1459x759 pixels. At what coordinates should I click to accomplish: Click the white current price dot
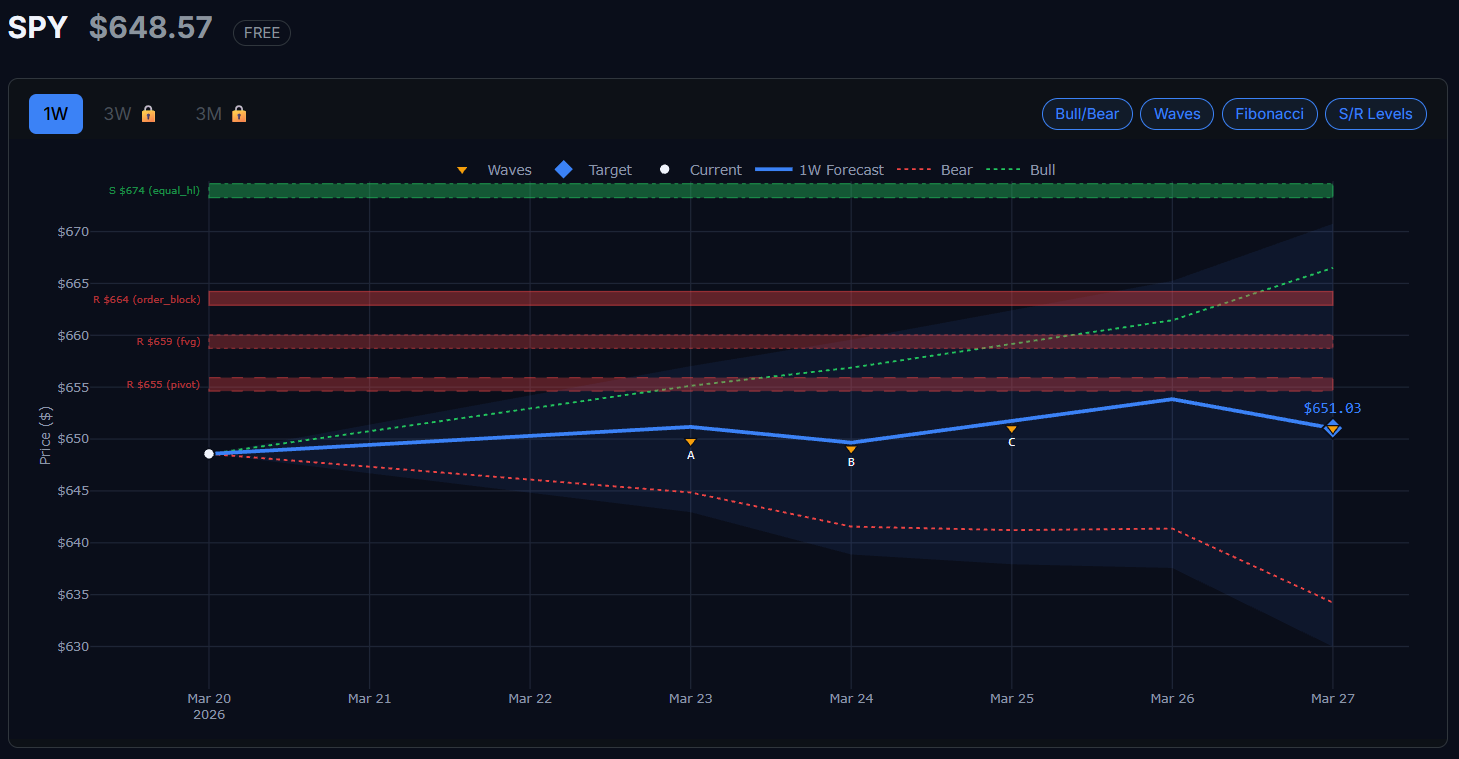coord(209,454)
